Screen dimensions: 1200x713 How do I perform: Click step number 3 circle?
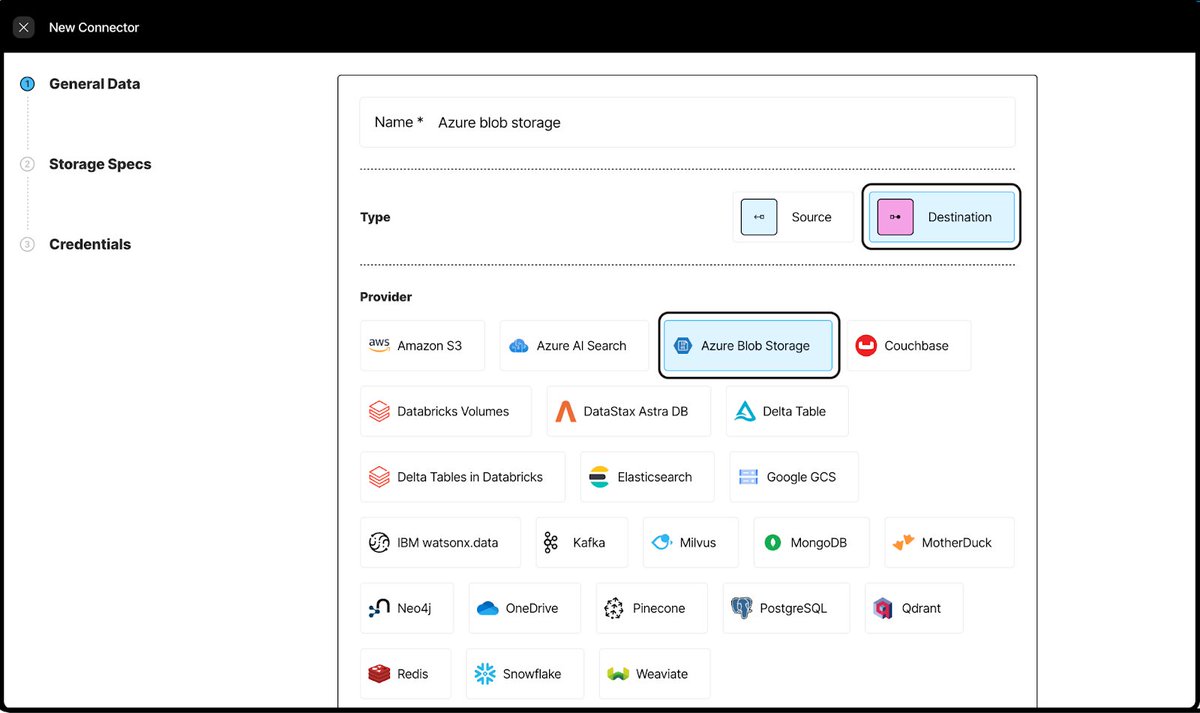click(28, 244)
